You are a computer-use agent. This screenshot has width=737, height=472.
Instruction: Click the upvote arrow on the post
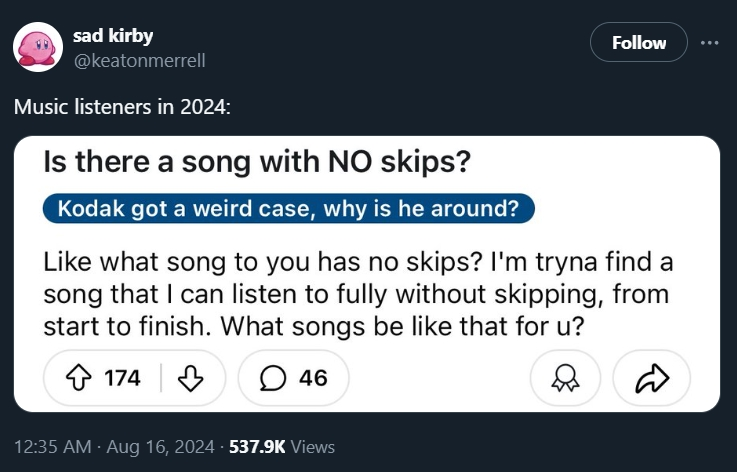pos(80,378)
